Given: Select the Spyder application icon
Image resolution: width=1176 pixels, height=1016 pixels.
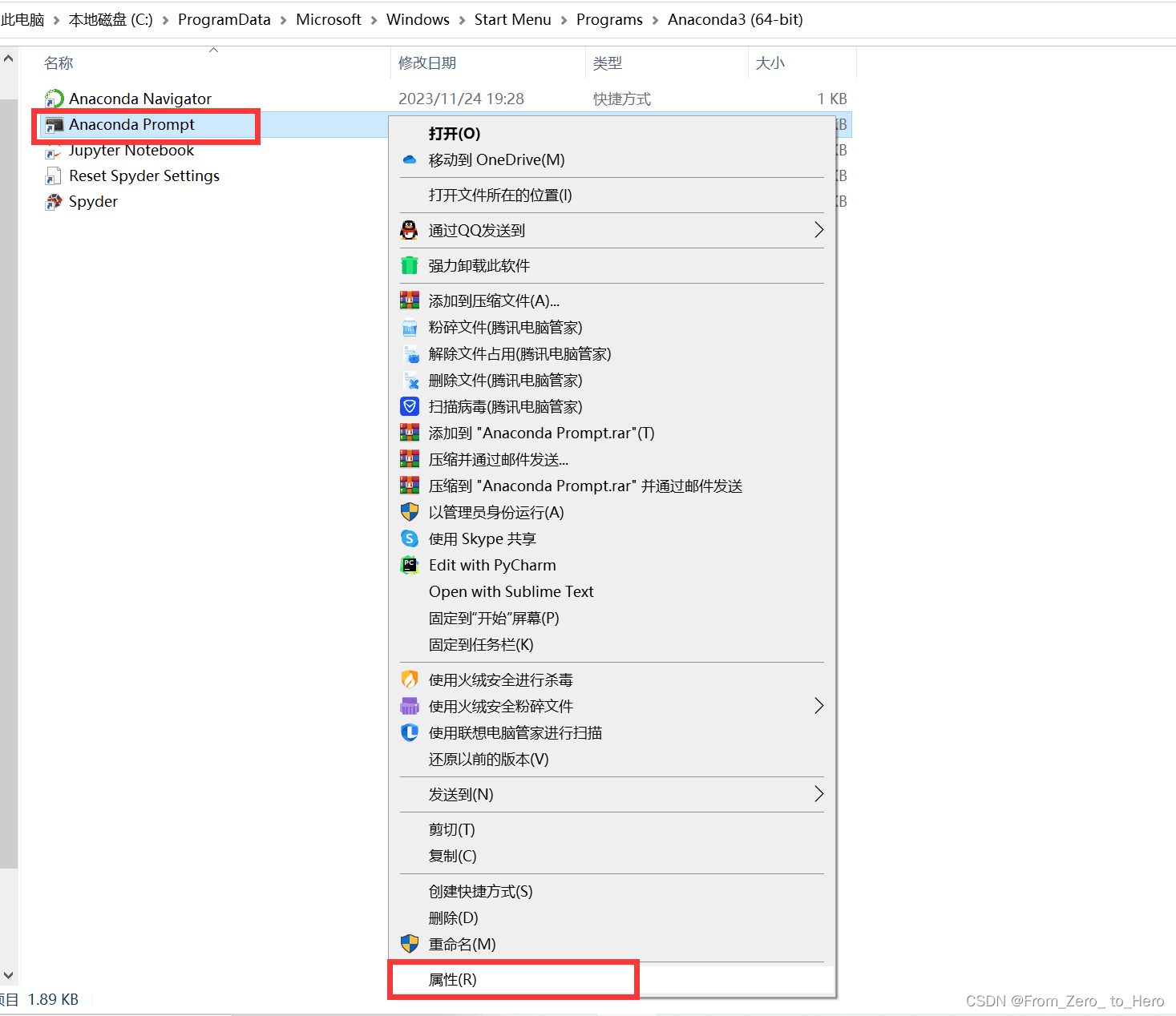Looking at the screenshot, I should [x=53, y=201].
